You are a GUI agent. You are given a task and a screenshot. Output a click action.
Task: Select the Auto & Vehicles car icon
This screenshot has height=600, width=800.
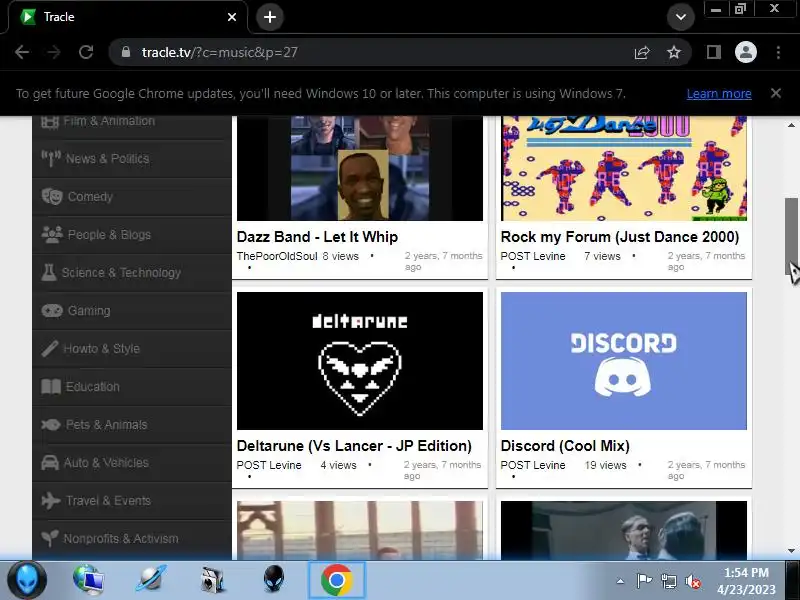coord(49,462)
